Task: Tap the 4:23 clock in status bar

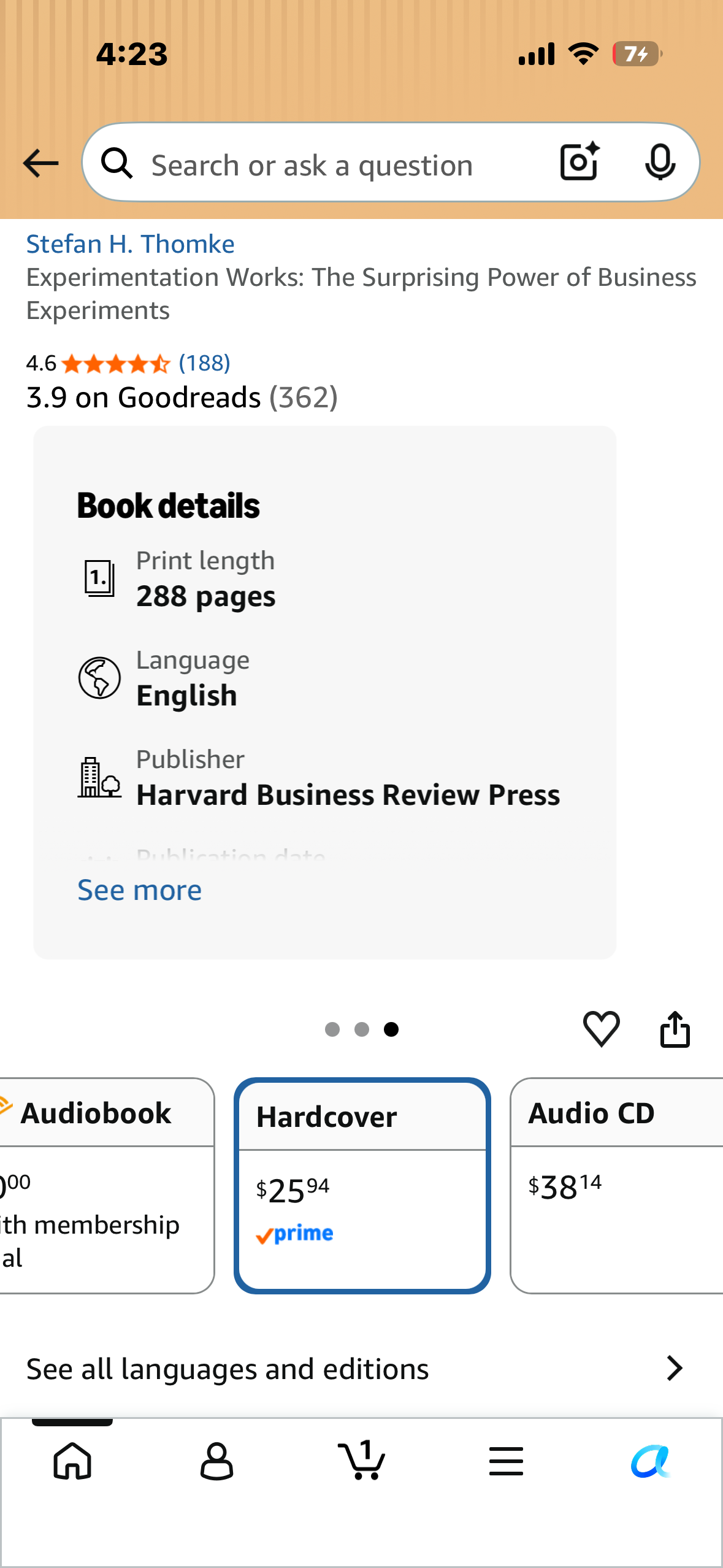Action: (x=132, y=54)
